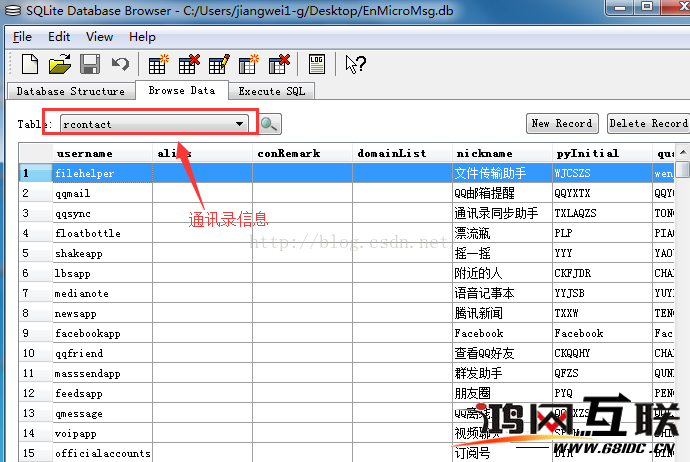Click the 朋友圈 nickname cell
This screenshot has width=690, height=462.
point(502,393)
